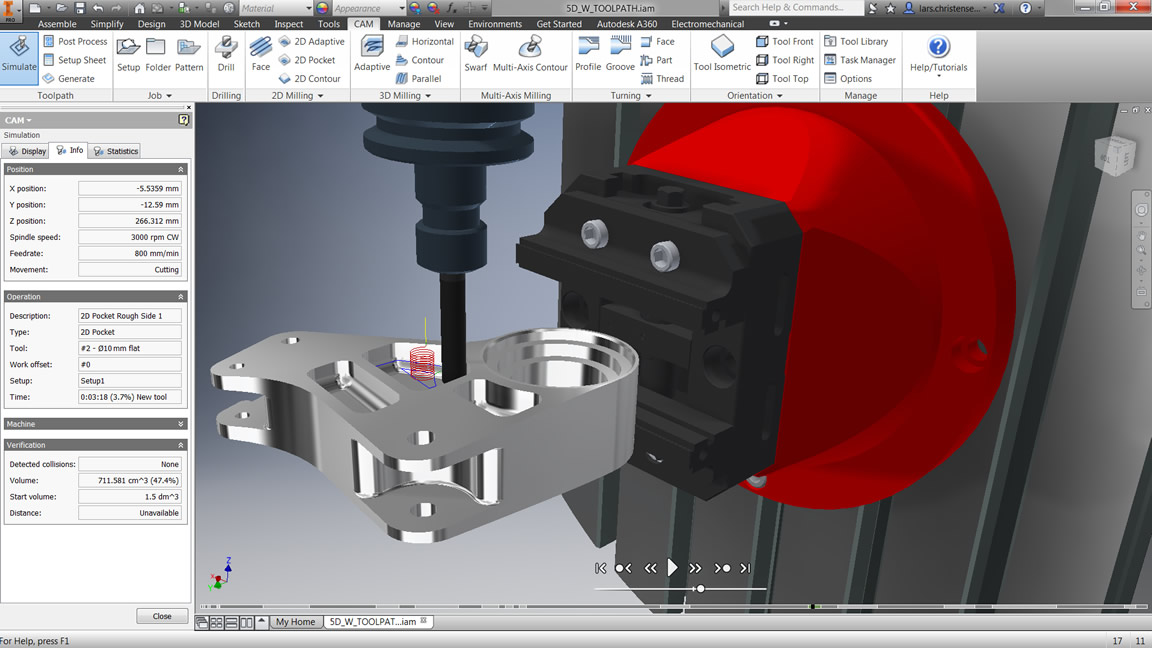Click the Close button in the Simulation panel
The width and height of the screenshot is (1152, 648).
tap(162, 616)
